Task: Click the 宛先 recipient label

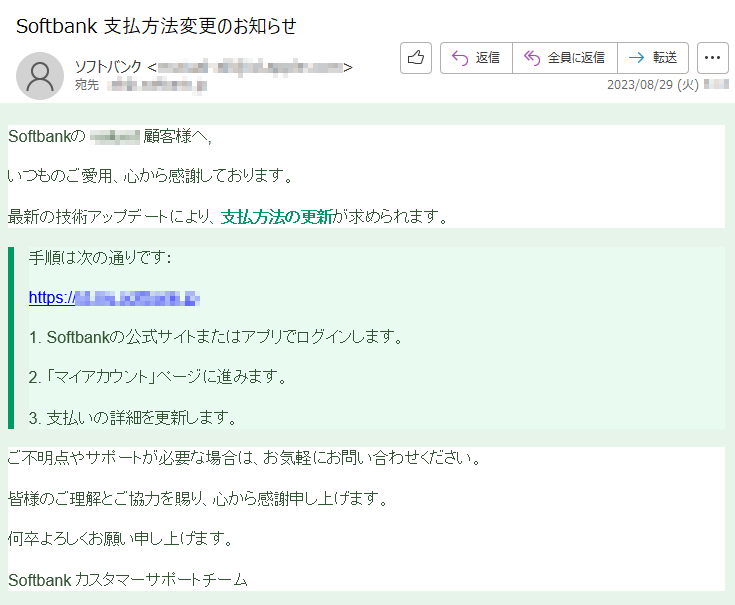Action: (87, 85)
